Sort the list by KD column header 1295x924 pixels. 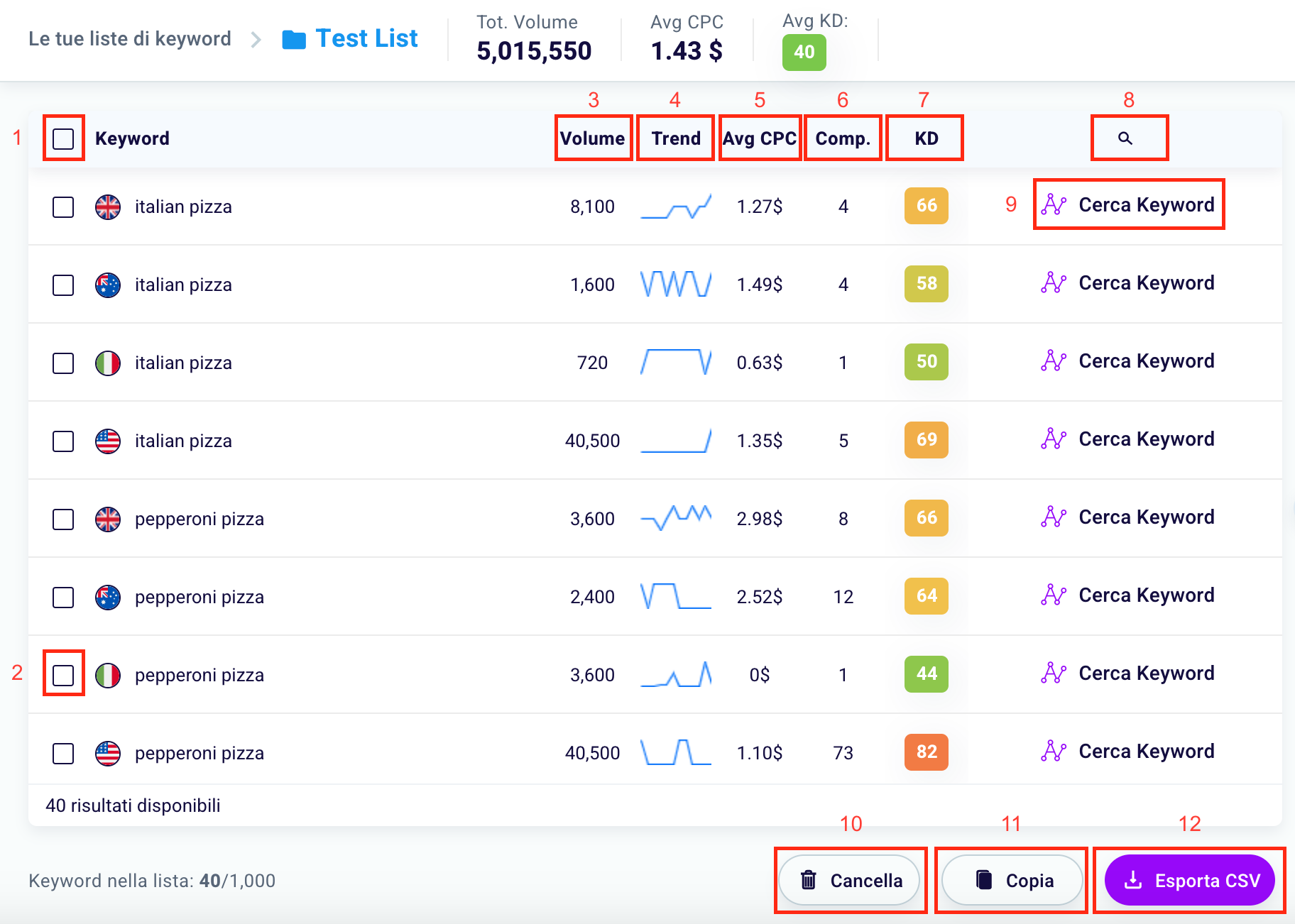pos(926,138)
